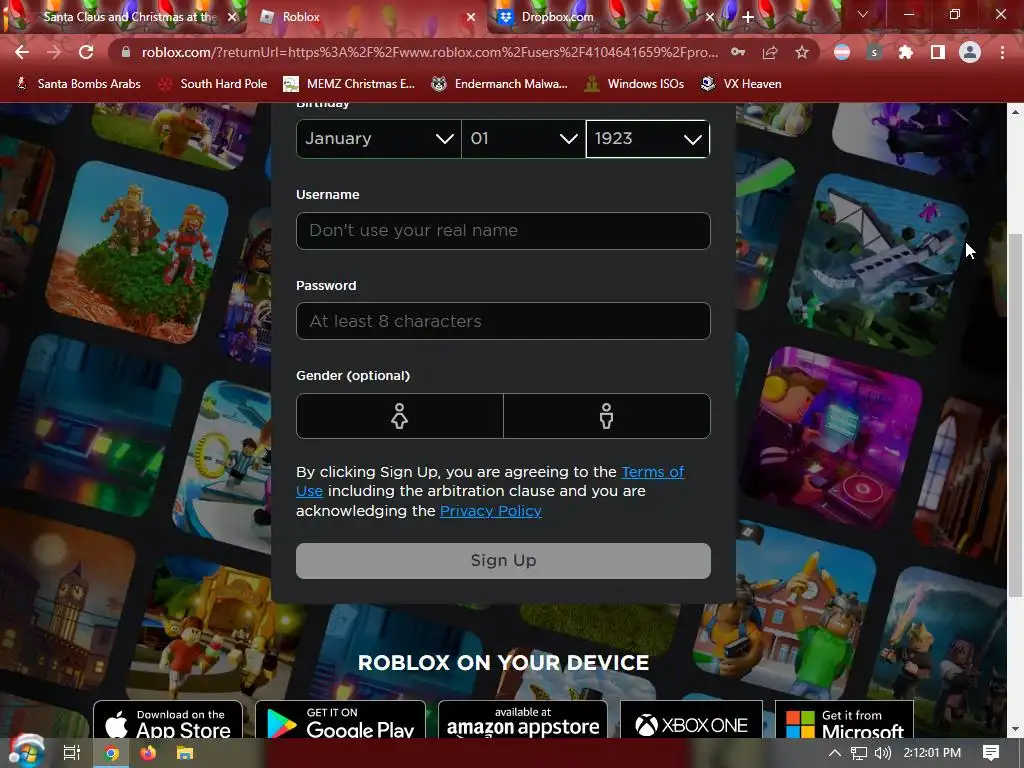Open the Privacy Policy link
Screen dimensions: 1024x768
point(490,511)
